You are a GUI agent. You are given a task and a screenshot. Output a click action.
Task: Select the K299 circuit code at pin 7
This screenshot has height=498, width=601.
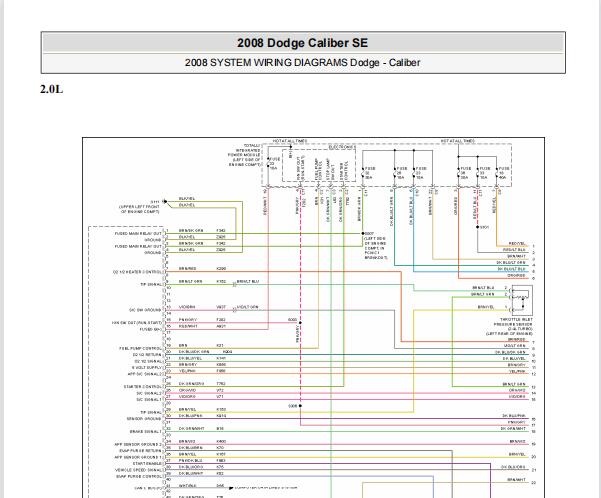[x=221, y=269]
